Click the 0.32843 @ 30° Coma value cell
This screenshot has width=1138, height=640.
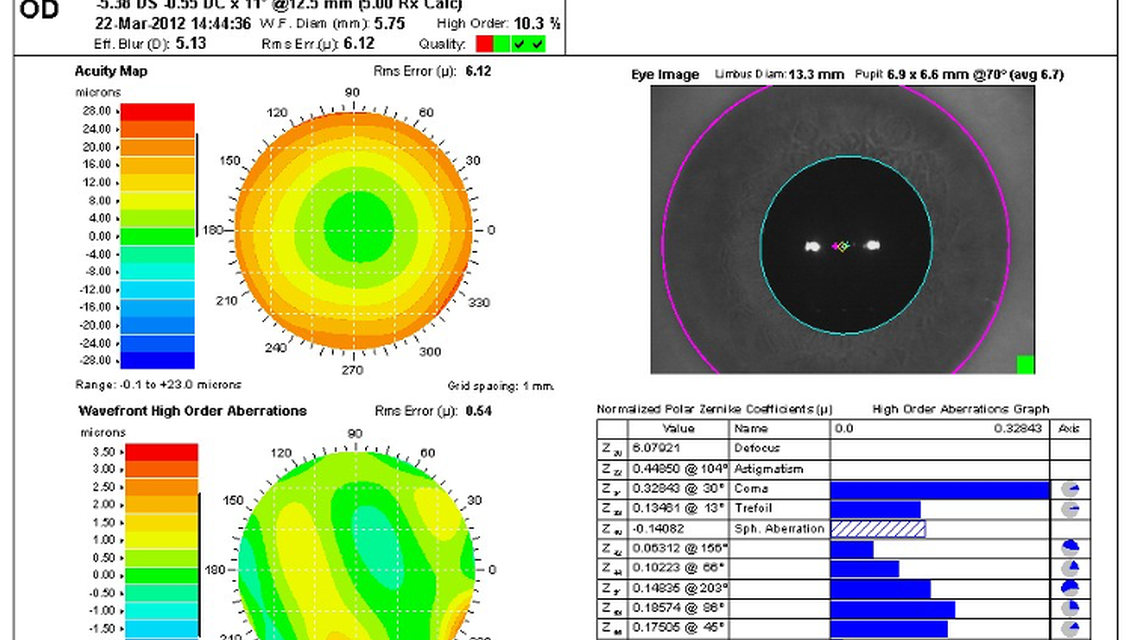678,489
